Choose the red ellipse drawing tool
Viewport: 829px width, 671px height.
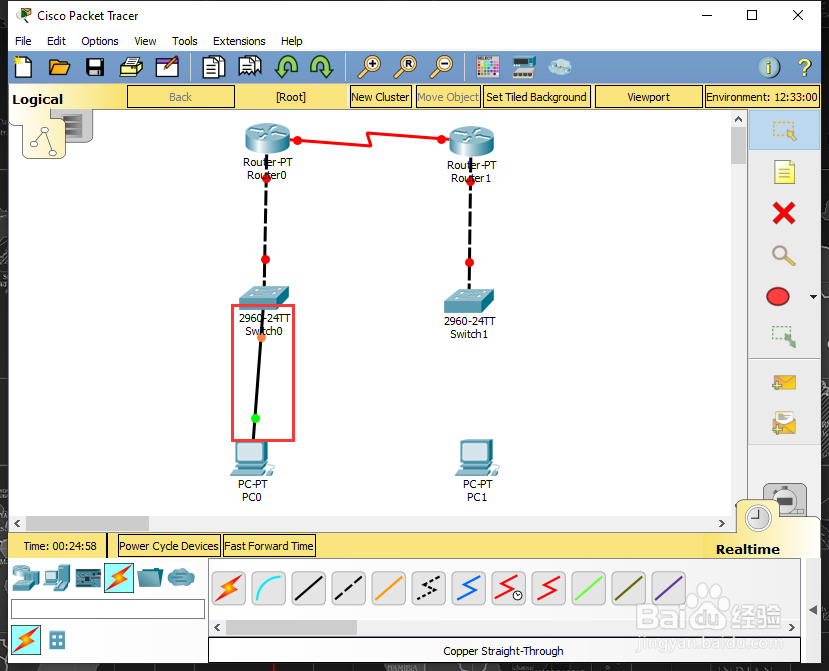(x=778, y=297)
